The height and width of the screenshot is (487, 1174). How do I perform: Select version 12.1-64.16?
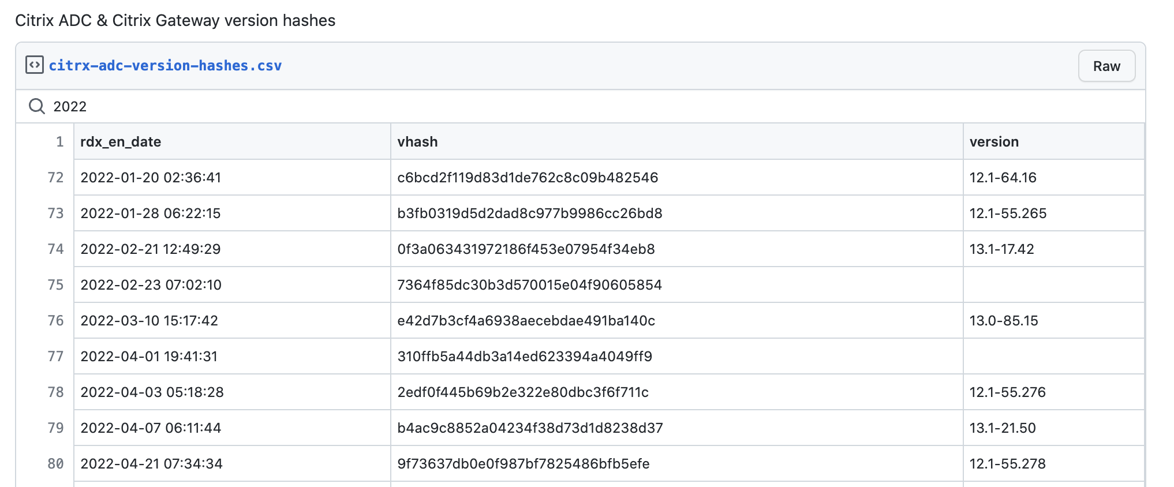click(x=1003, y=178)
